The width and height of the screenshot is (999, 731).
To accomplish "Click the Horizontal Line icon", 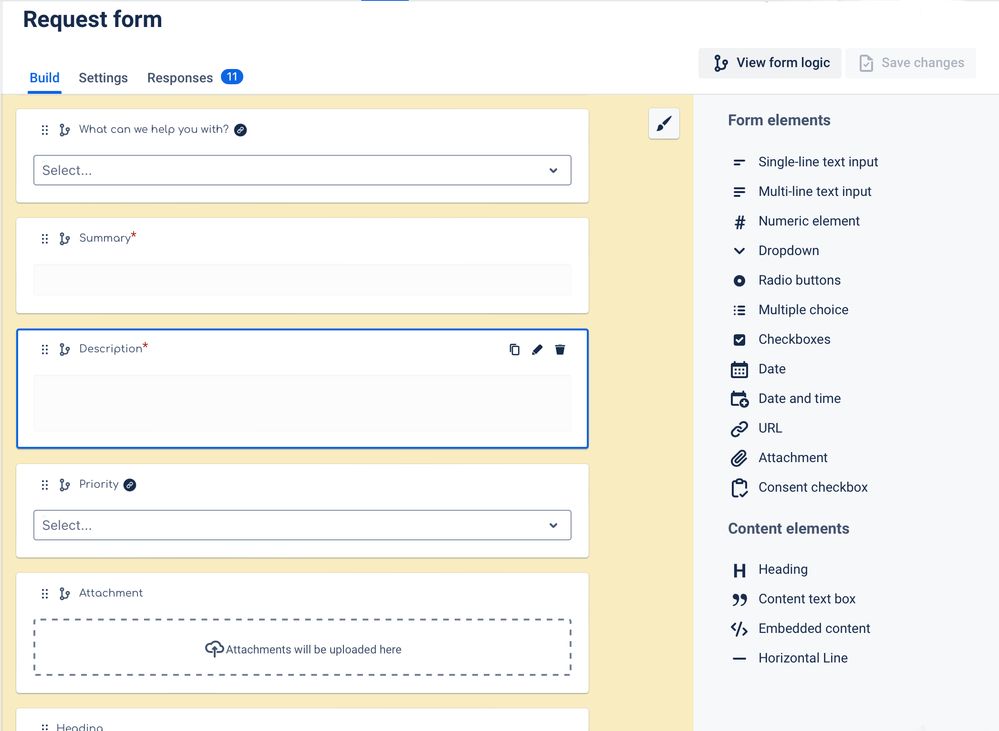I will 739,659.
